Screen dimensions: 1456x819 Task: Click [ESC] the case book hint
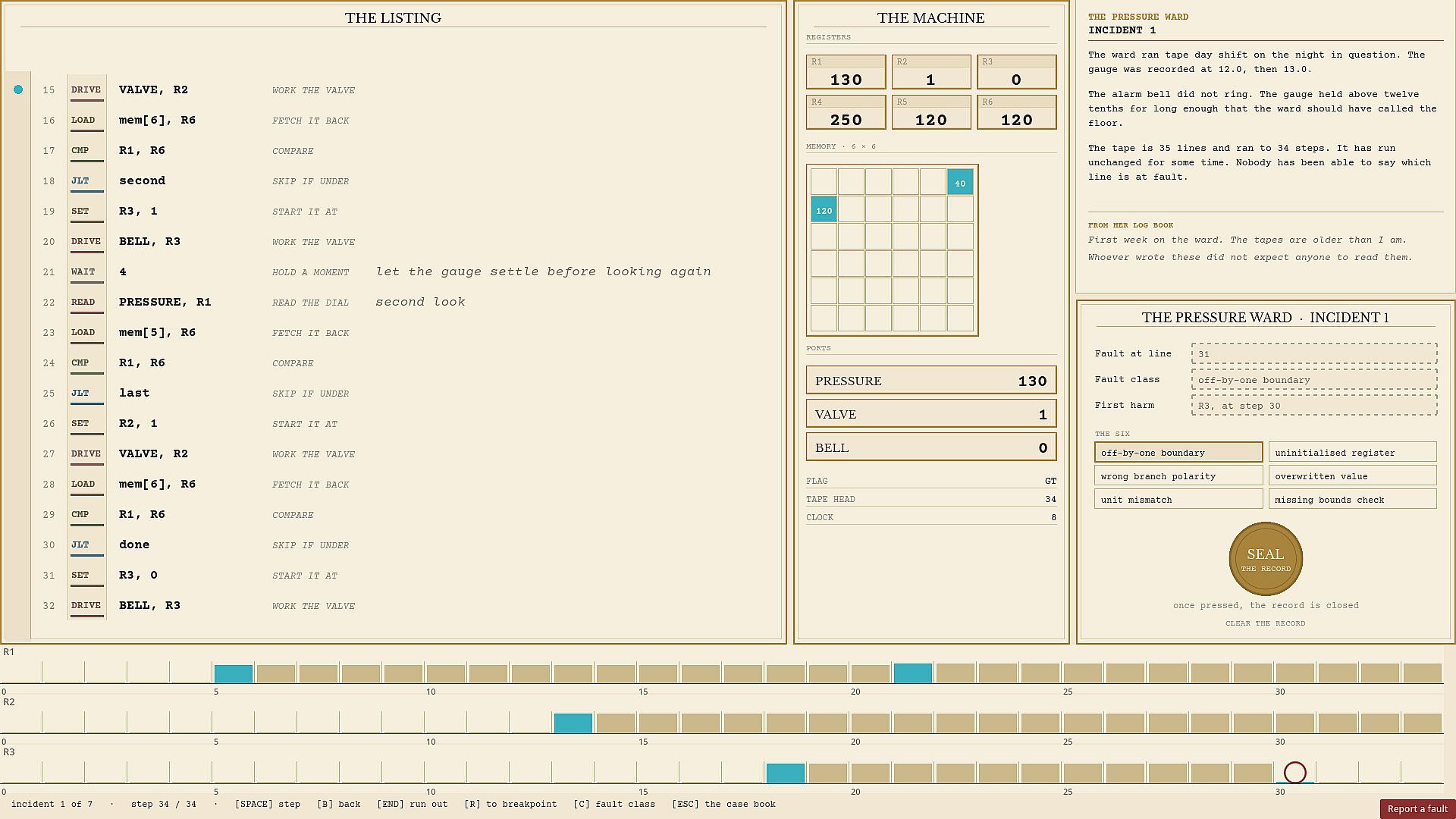point(723,804)
